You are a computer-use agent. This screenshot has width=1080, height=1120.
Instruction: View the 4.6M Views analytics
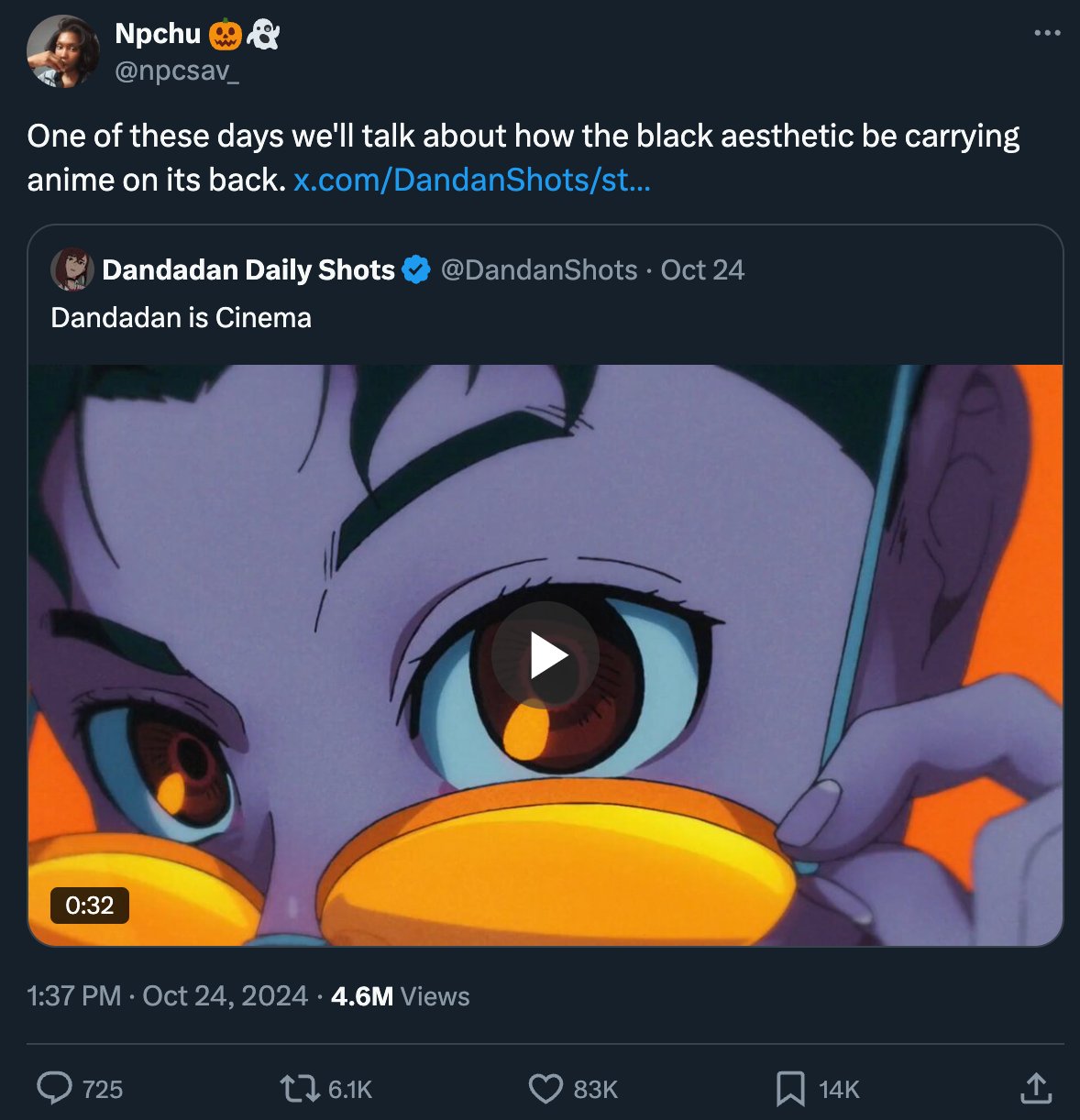(401, 996)
